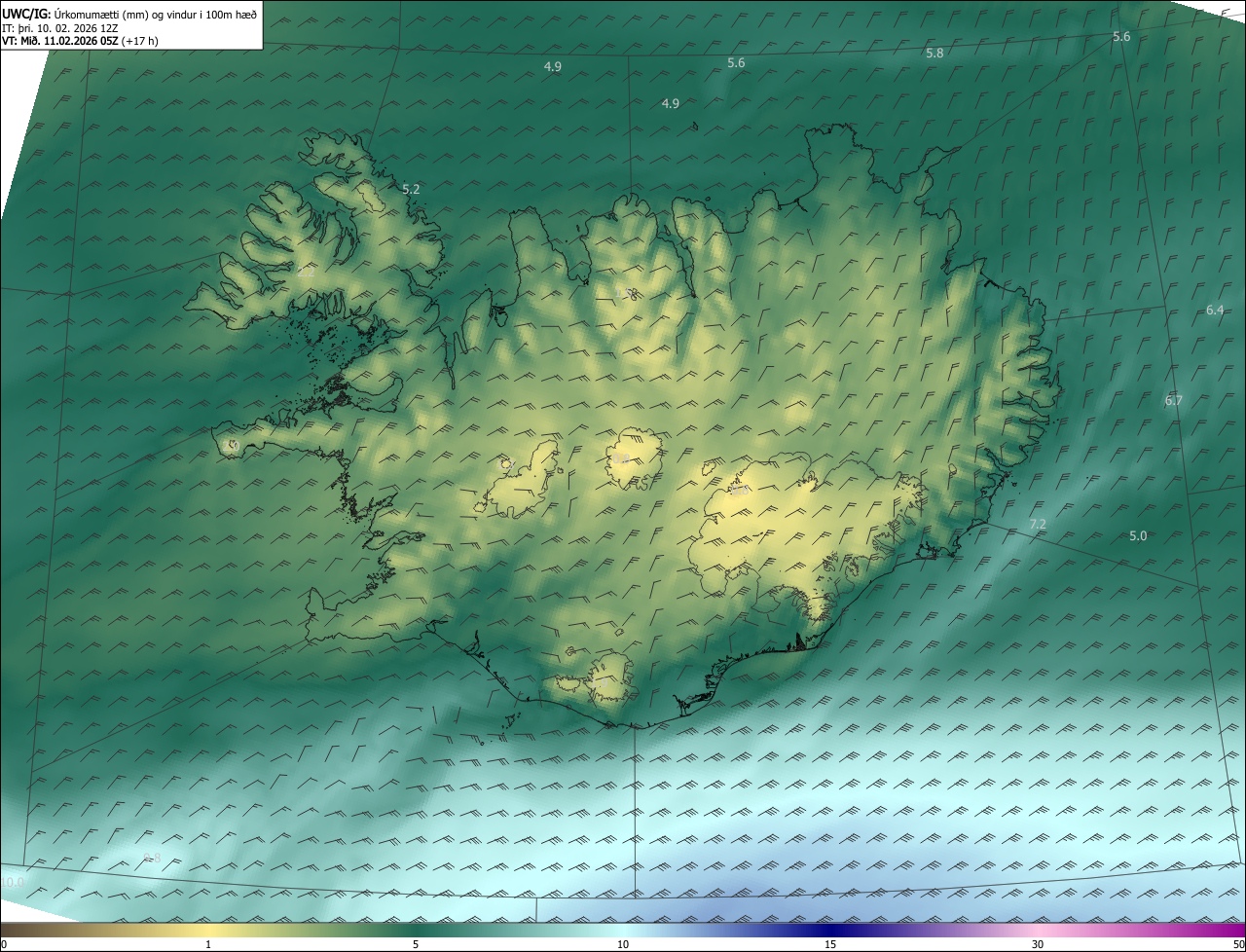Click the initial time line 'IT: þri. 10. 02. 2026 12Z'
Image resolution: width=1246 pixels, height=952 pixels.
coord(60,27)
